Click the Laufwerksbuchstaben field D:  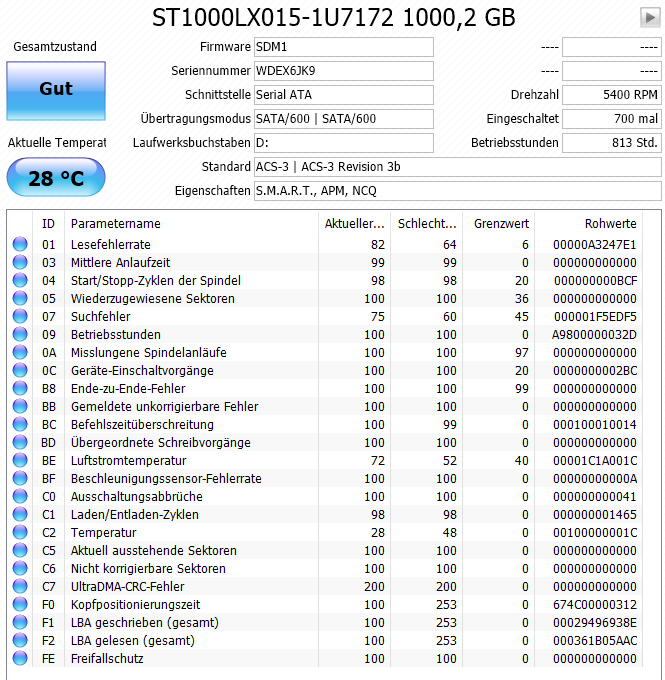344,143
